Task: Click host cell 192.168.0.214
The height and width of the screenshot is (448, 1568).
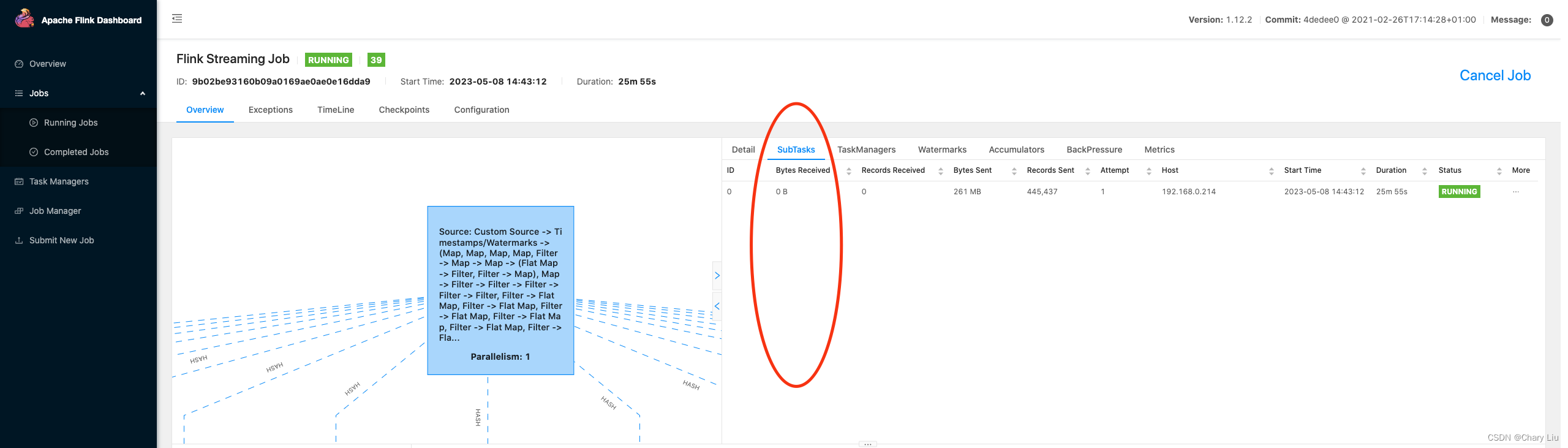Action: pyautogui.click(x=1189, y=192)
